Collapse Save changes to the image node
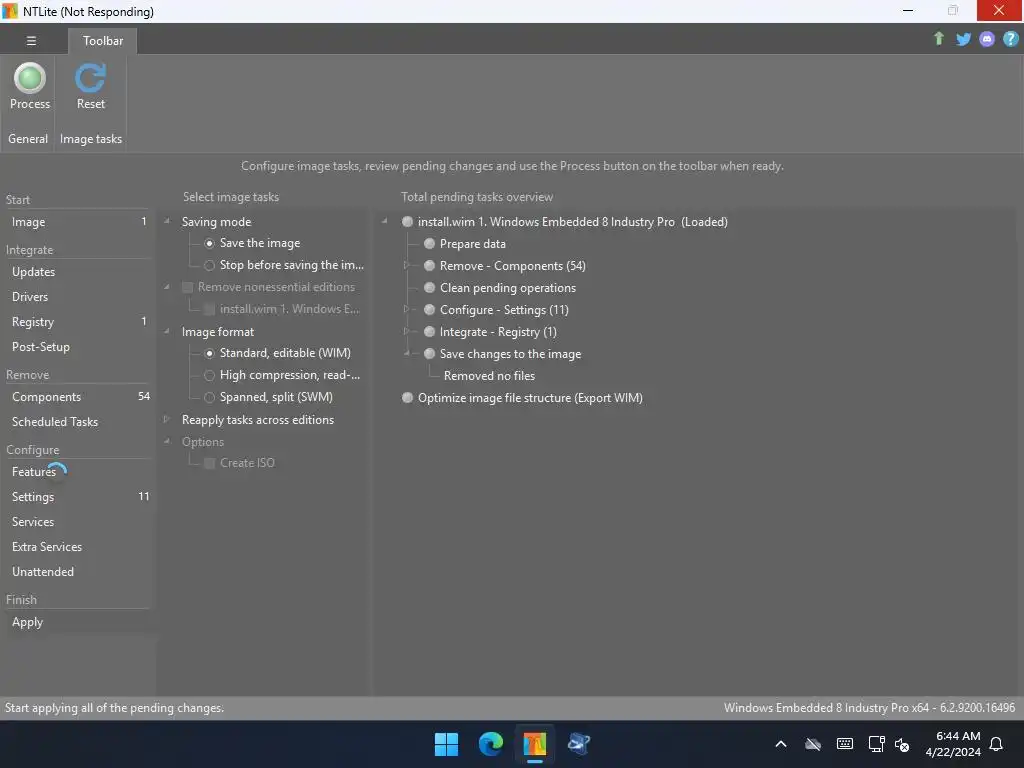1024x768 pixels. [406, 353]
